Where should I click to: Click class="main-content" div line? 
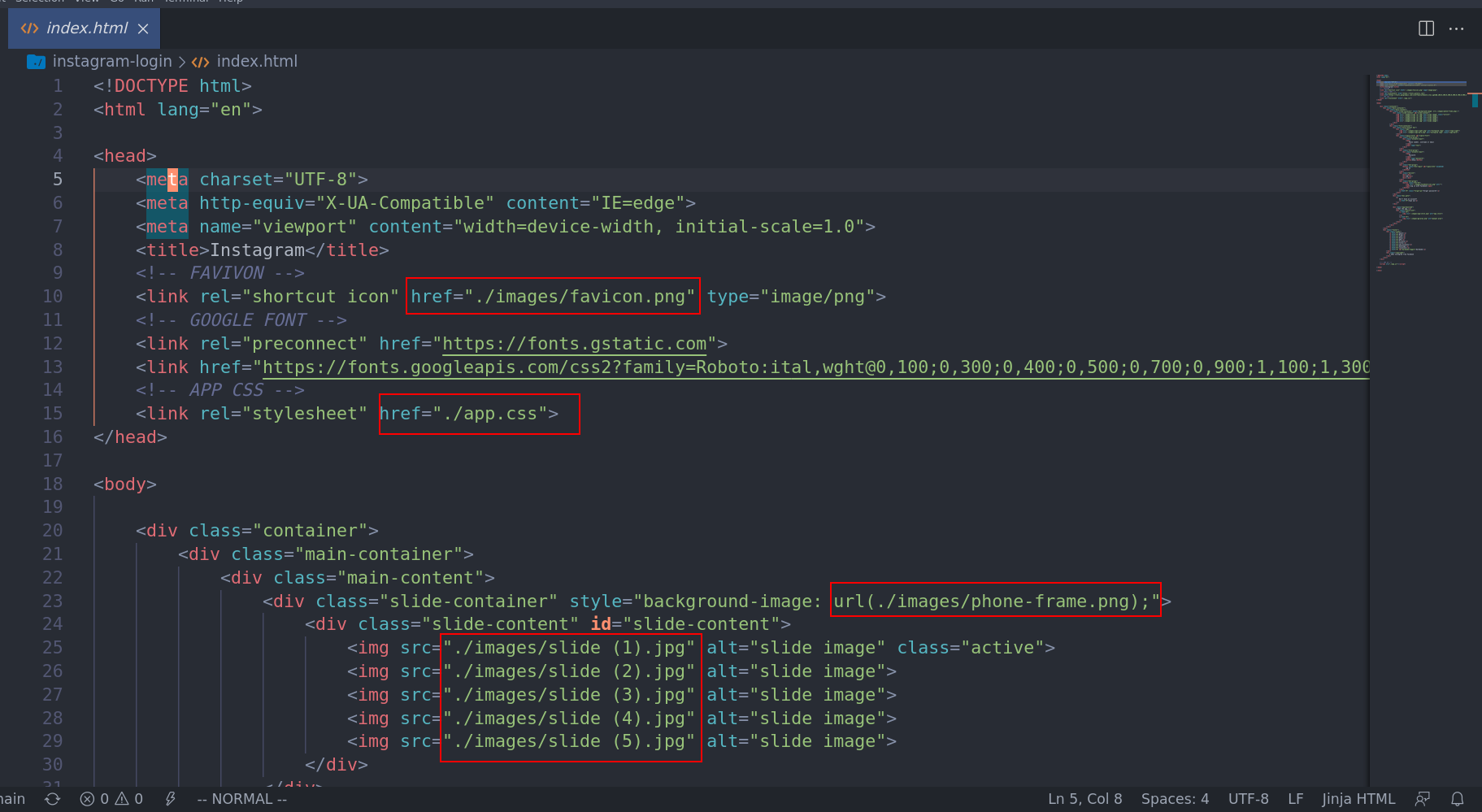[358, 578]
